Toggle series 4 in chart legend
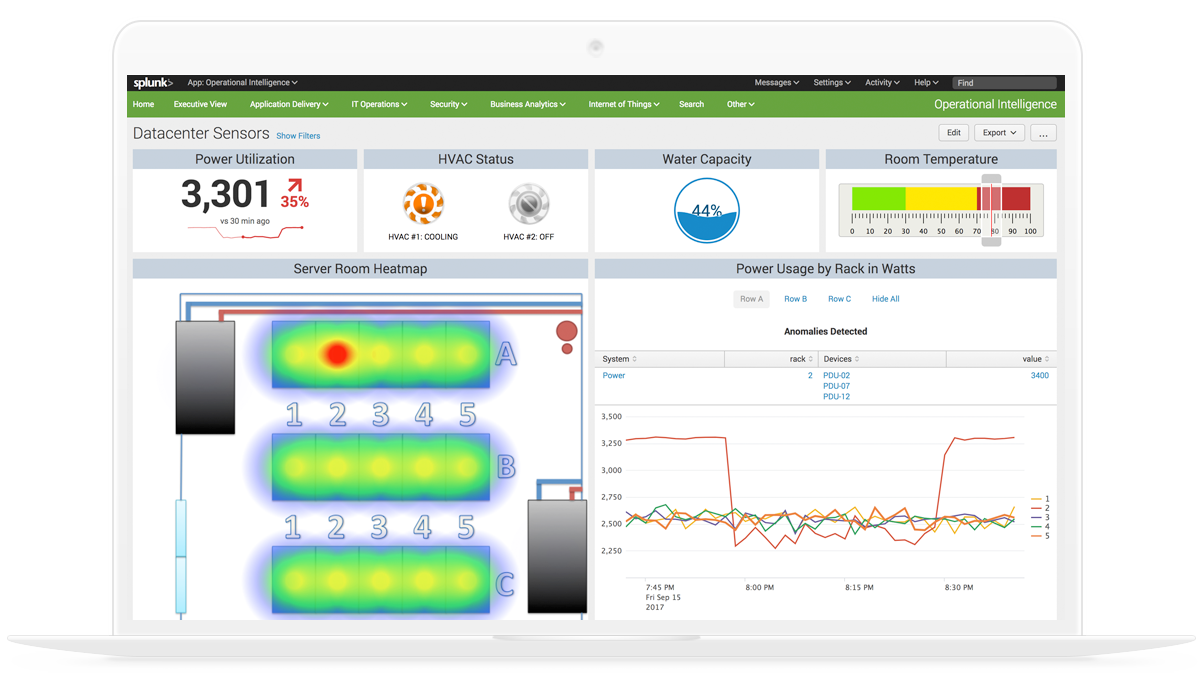 click(x=1039, y=526)
